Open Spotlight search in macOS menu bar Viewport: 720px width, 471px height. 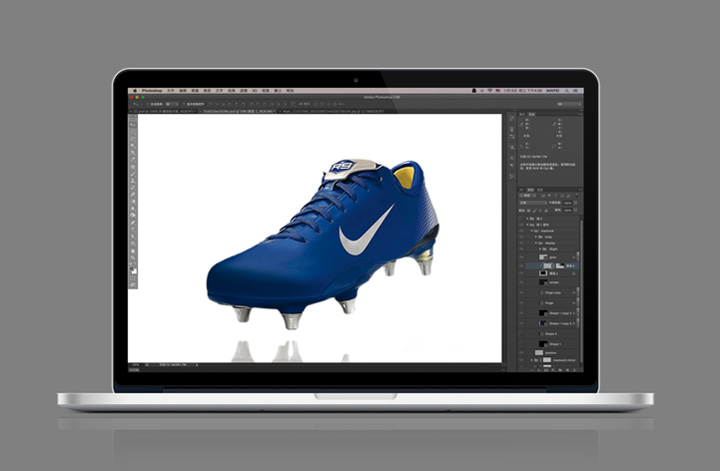(x=566, y=90)
